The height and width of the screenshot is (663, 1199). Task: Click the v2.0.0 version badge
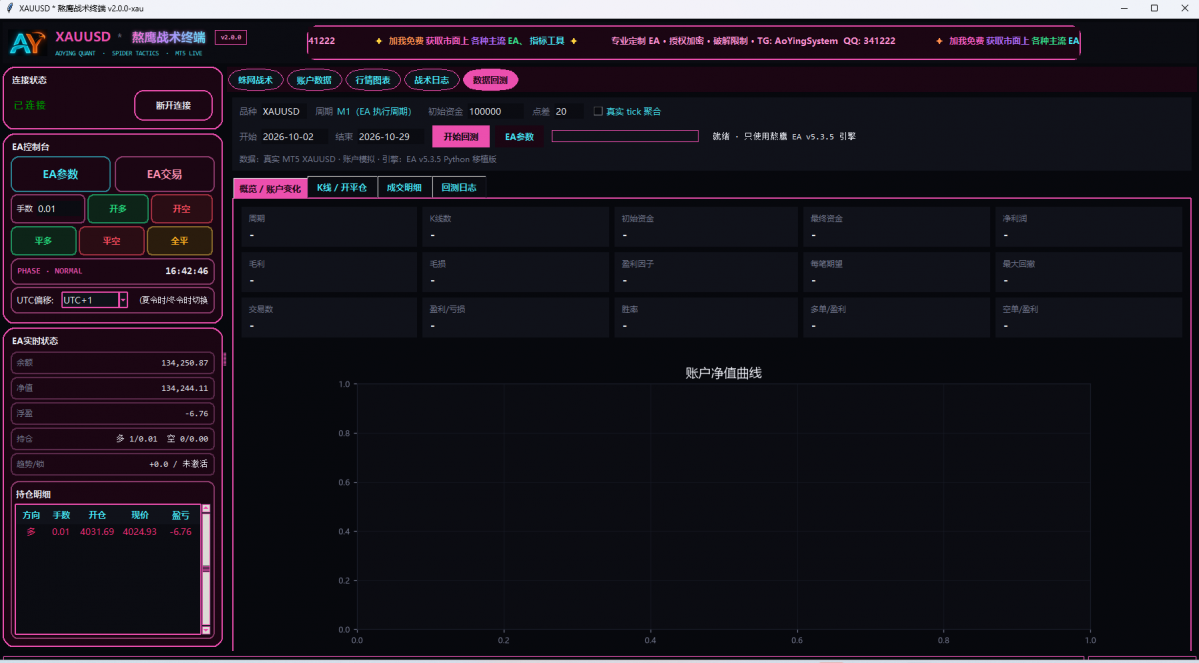[x=231, y=37]
